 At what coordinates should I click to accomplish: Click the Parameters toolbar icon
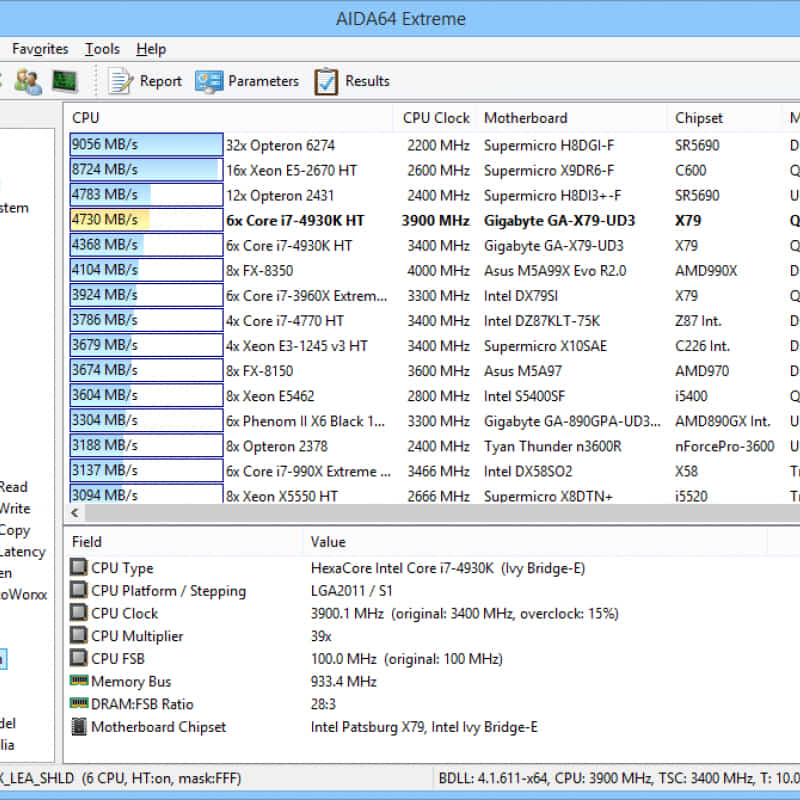[209, 81]
